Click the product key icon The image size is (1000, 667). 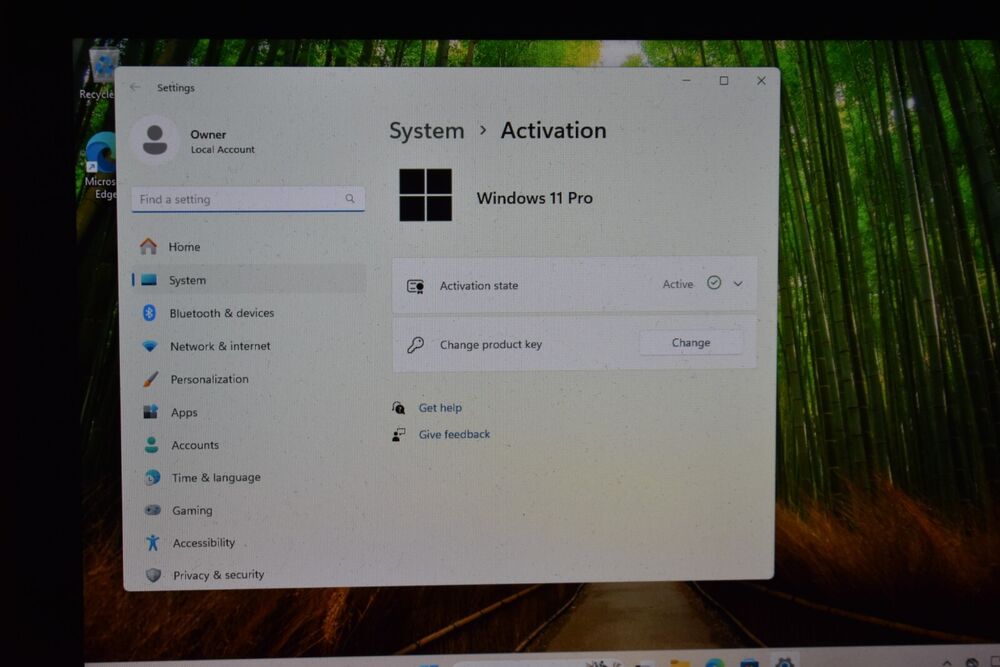click(415, 345)
